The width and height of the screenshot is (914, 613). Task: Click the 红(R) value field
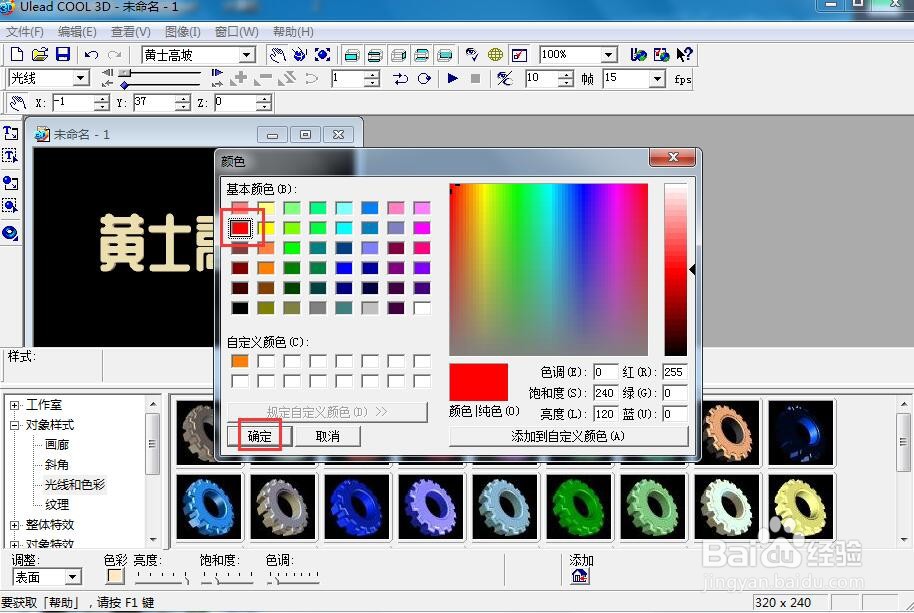(674, 372)
